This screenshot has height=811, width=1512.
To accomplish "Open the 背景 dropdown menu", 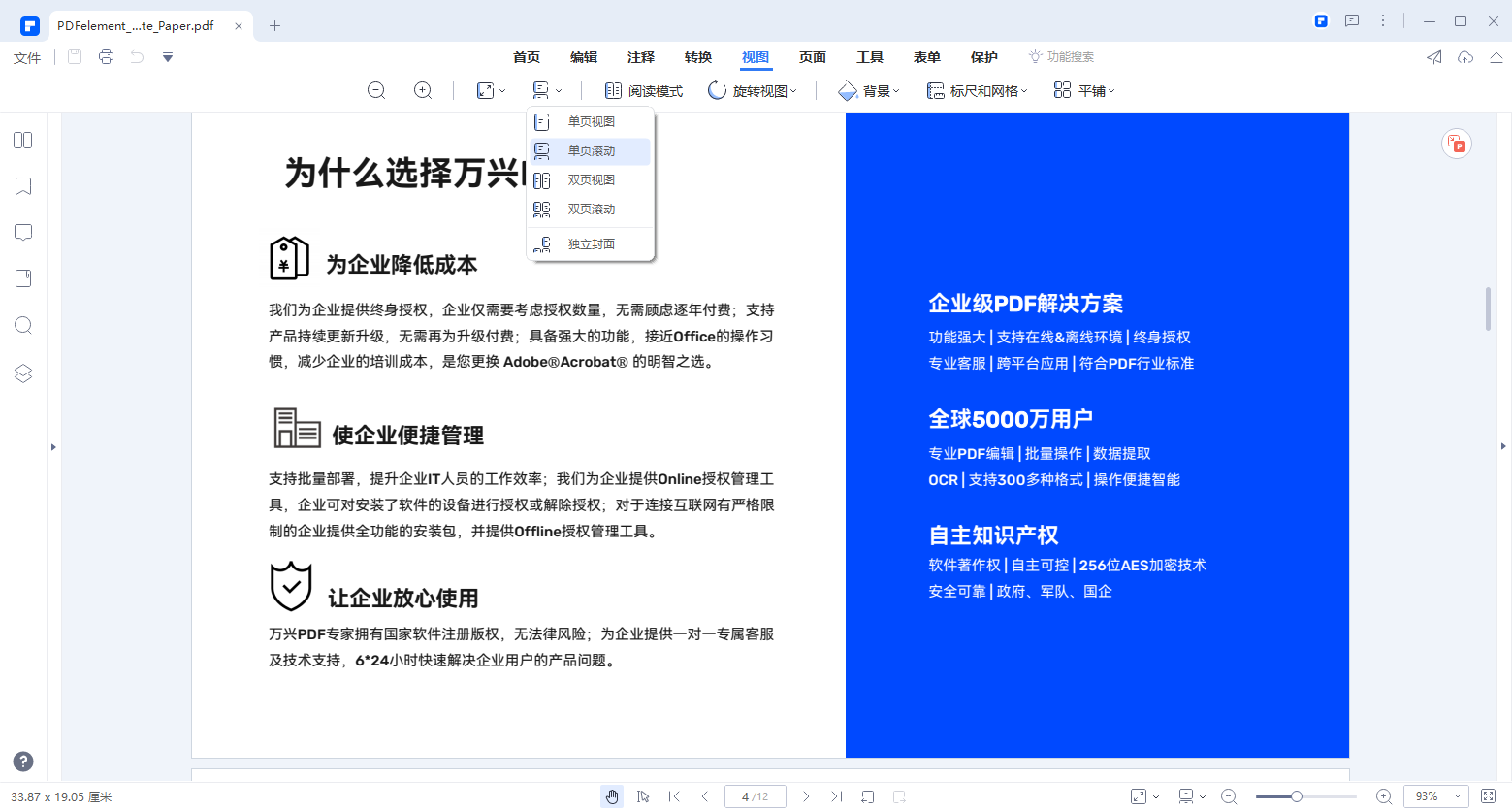I will coord(867,89).
